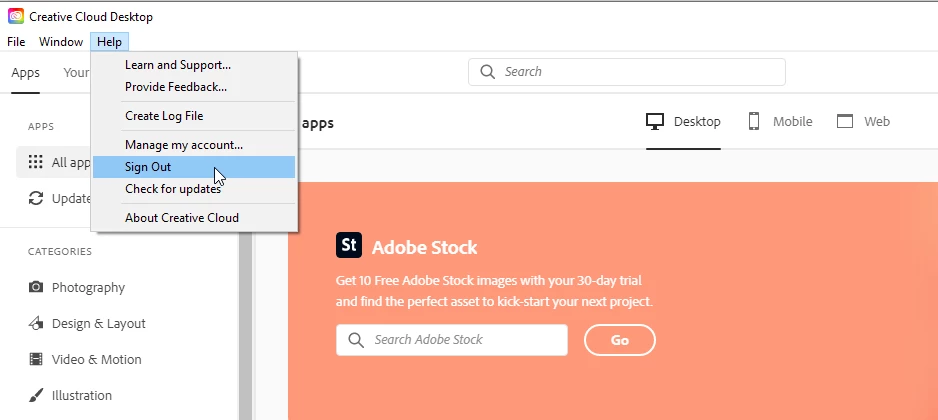Click the search magnifier icon in top bar
Image resolution: width=938 pixels, height=420 pixels.
(x=488, y=72)
